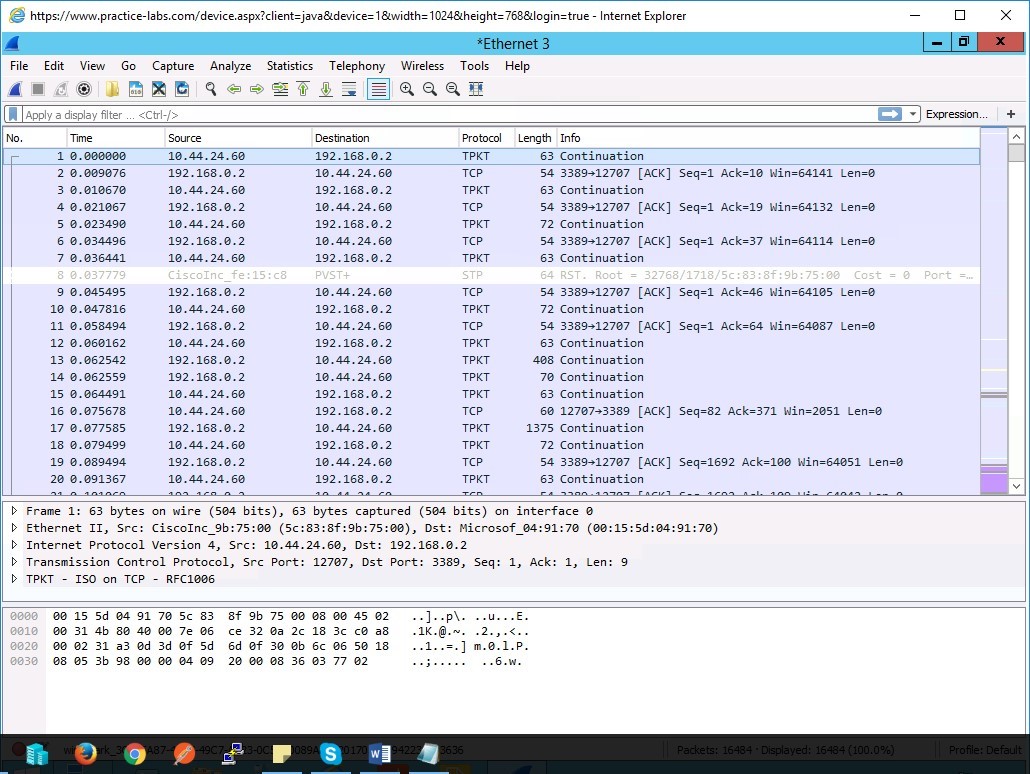This screenshot has width=1030, height=774.
Task: Open the View menu
Action: (92, 66)
